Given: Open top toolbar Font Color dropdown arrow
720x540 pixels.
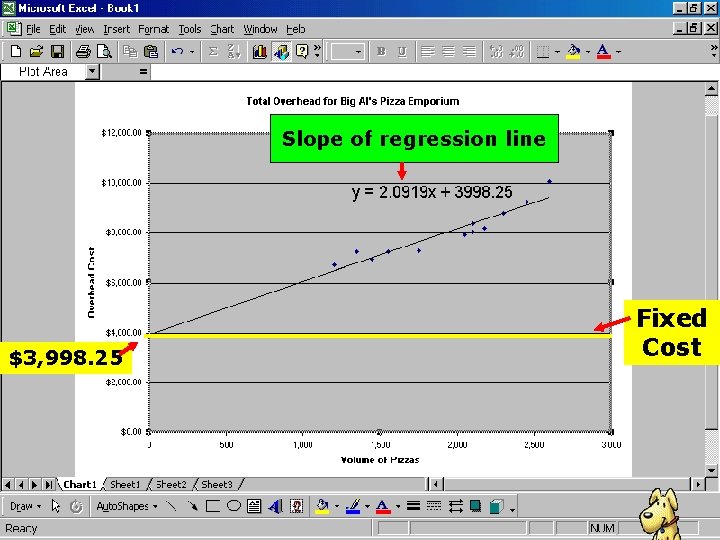Looking at the screenshot, I should (618, 51).
